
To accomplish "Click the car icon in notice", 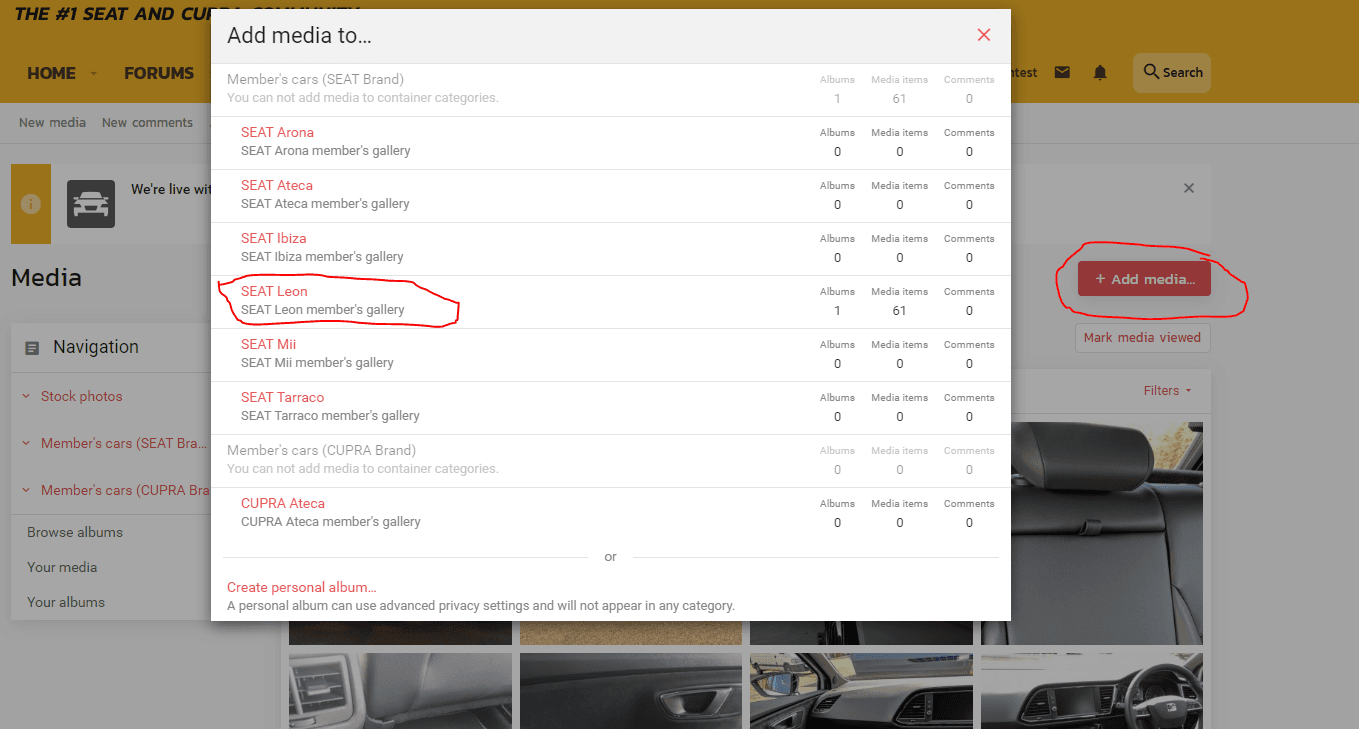I will [91, 204].
